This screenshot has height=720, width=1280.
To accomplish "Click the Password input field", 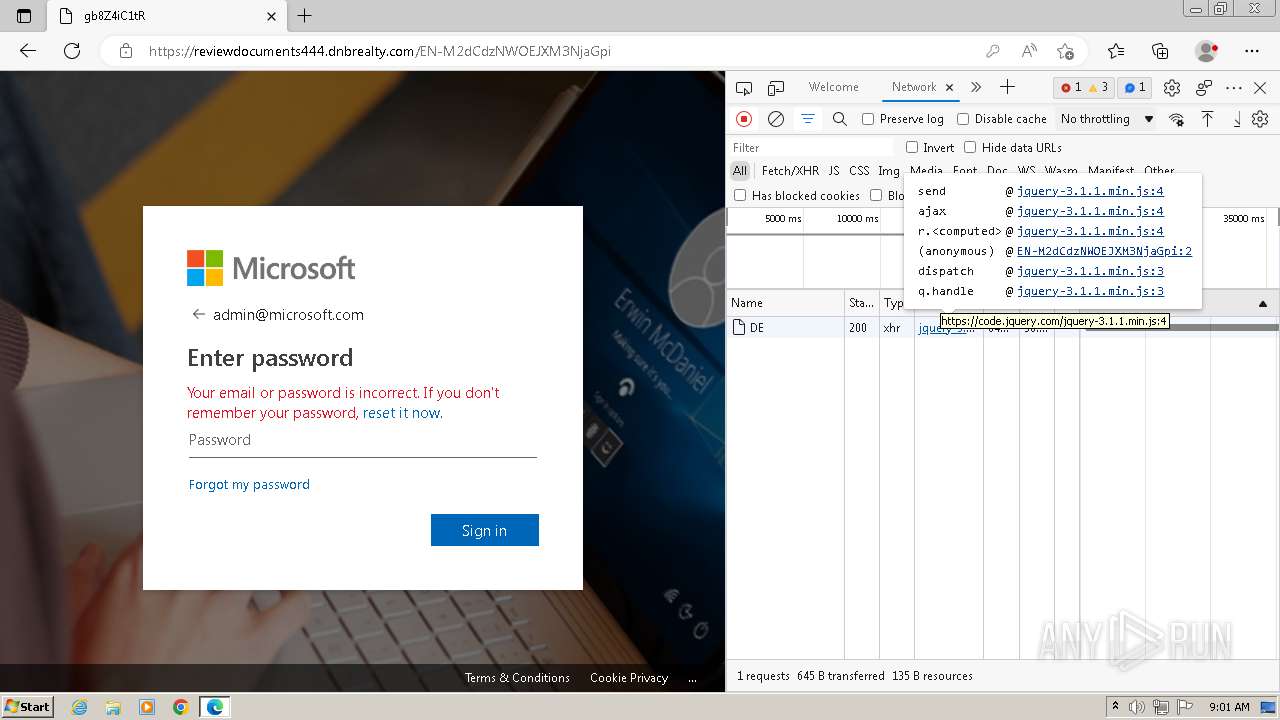I will (363, 441).
